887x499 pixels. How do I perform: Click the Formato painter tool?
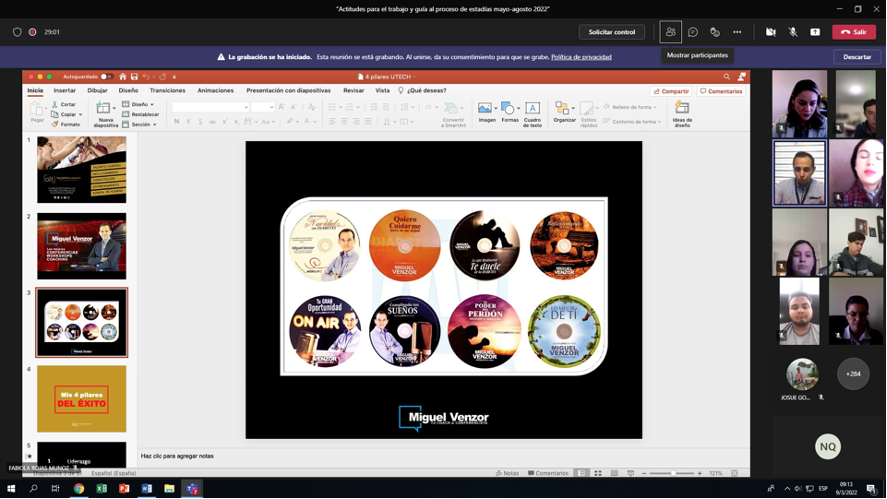[66, 124]
